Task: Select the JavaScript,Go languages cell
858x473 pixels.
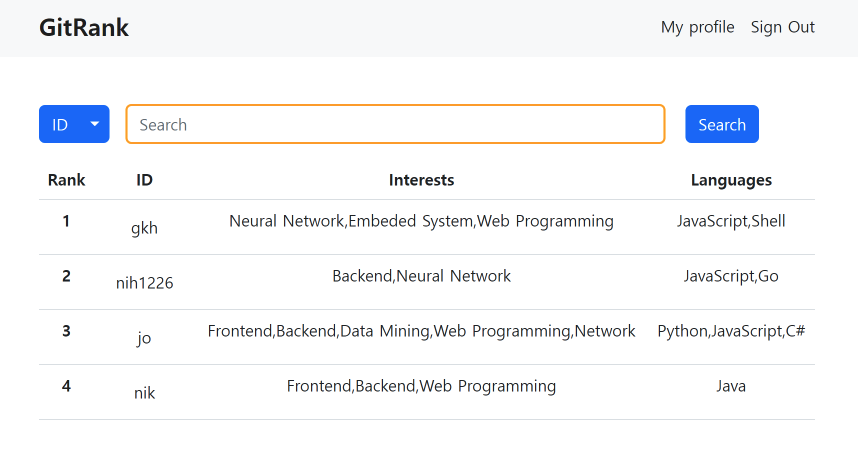Action: 731,276
